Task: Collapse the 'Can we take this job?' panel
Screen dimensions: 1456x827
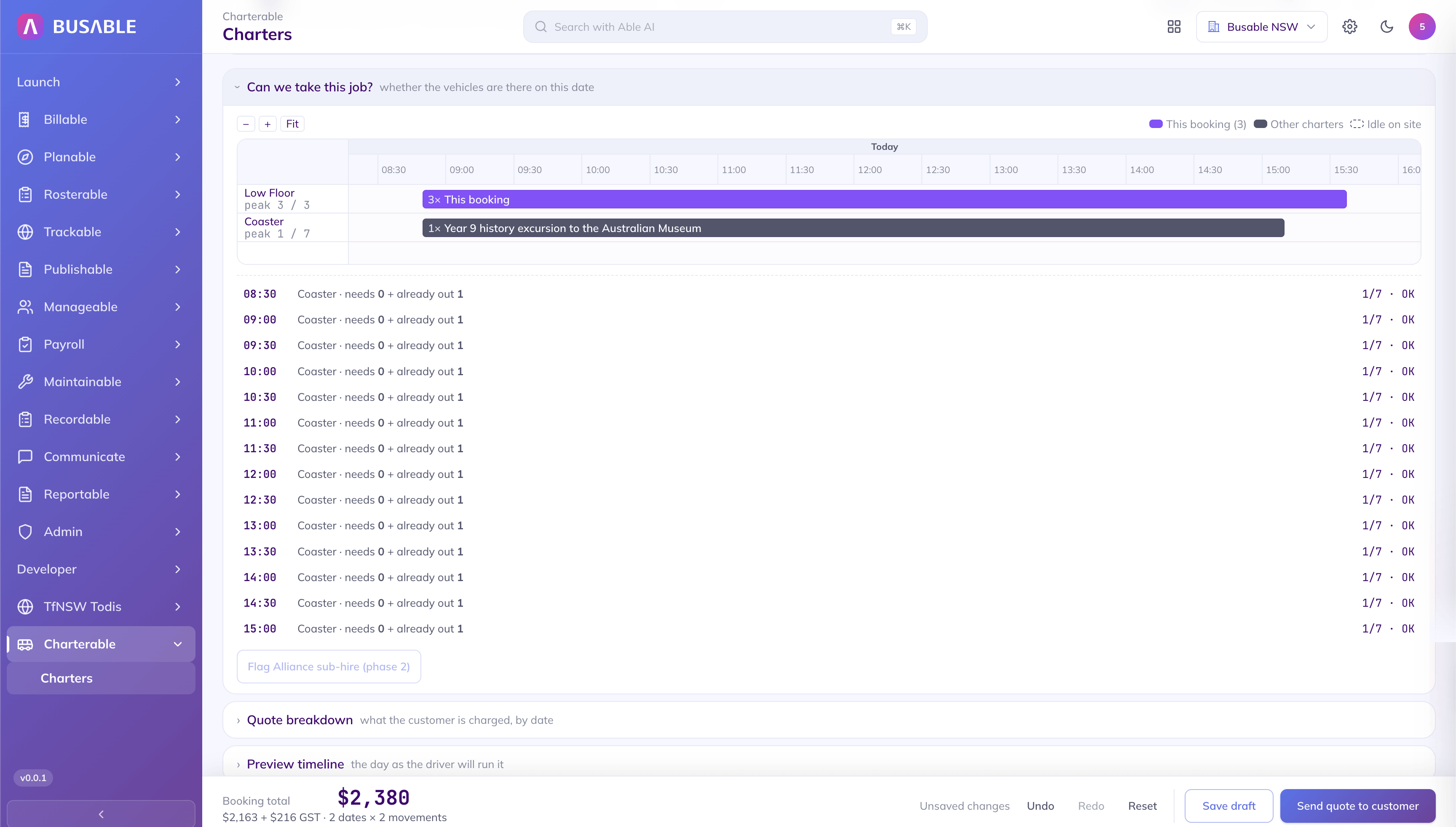Action: pyautogui.click(x=238, y=87)
